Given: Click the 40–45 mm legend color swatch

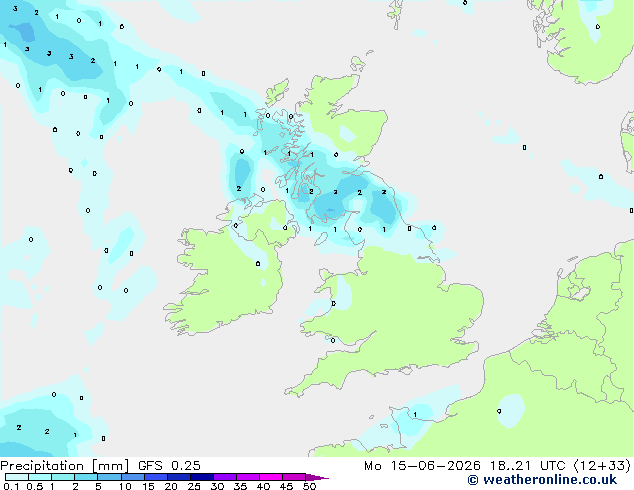Looking at the screenshot, I should pos(271,477).
